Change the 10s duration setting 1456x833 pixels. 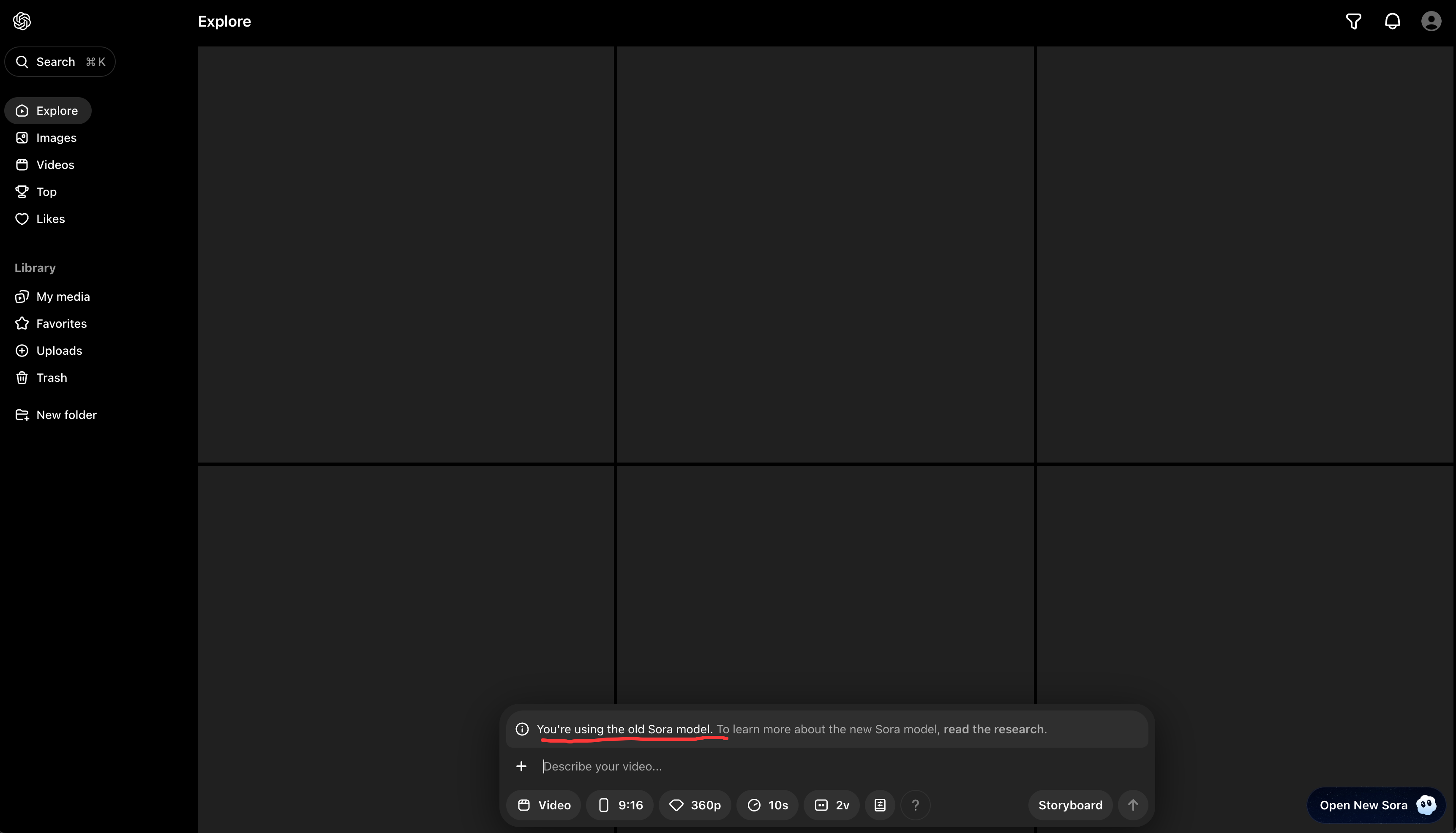pyautogui.click(x=767, y=805)
